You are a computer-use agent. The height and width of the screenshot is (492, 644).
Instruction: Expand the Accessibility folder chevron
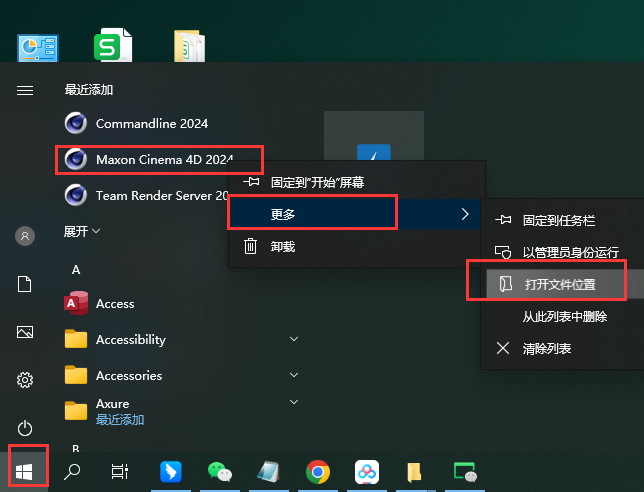click(294, 339)
